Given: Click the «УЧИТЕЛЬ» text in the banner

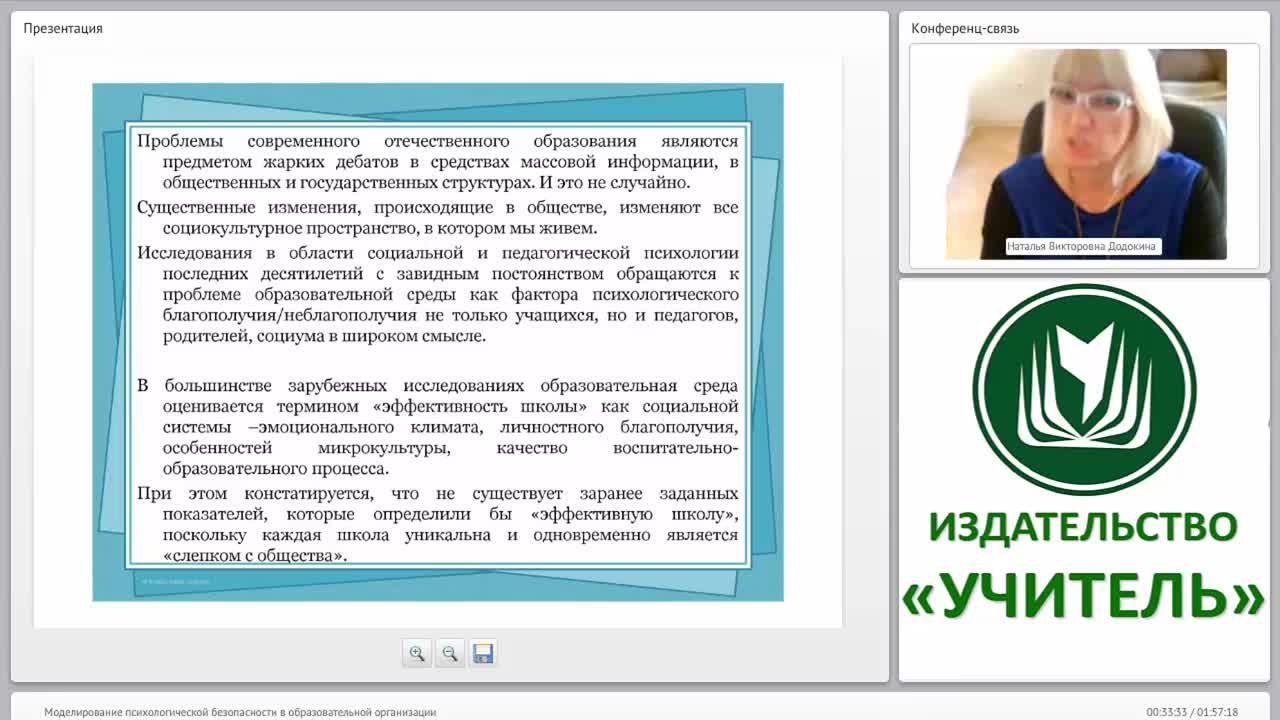Looking at the screenshot, I should [x=1084, y=595].
